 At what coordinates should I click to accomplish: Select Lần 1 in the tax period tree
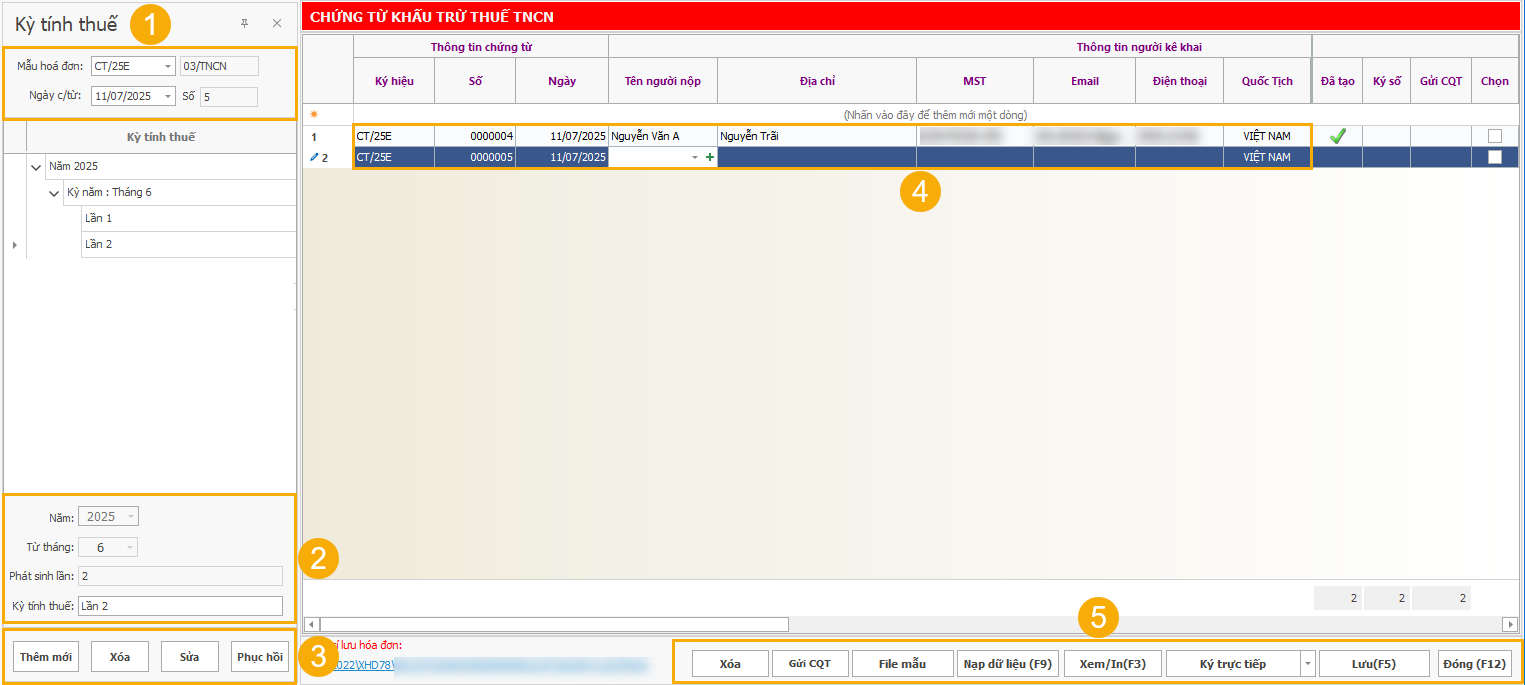[189, 218]
